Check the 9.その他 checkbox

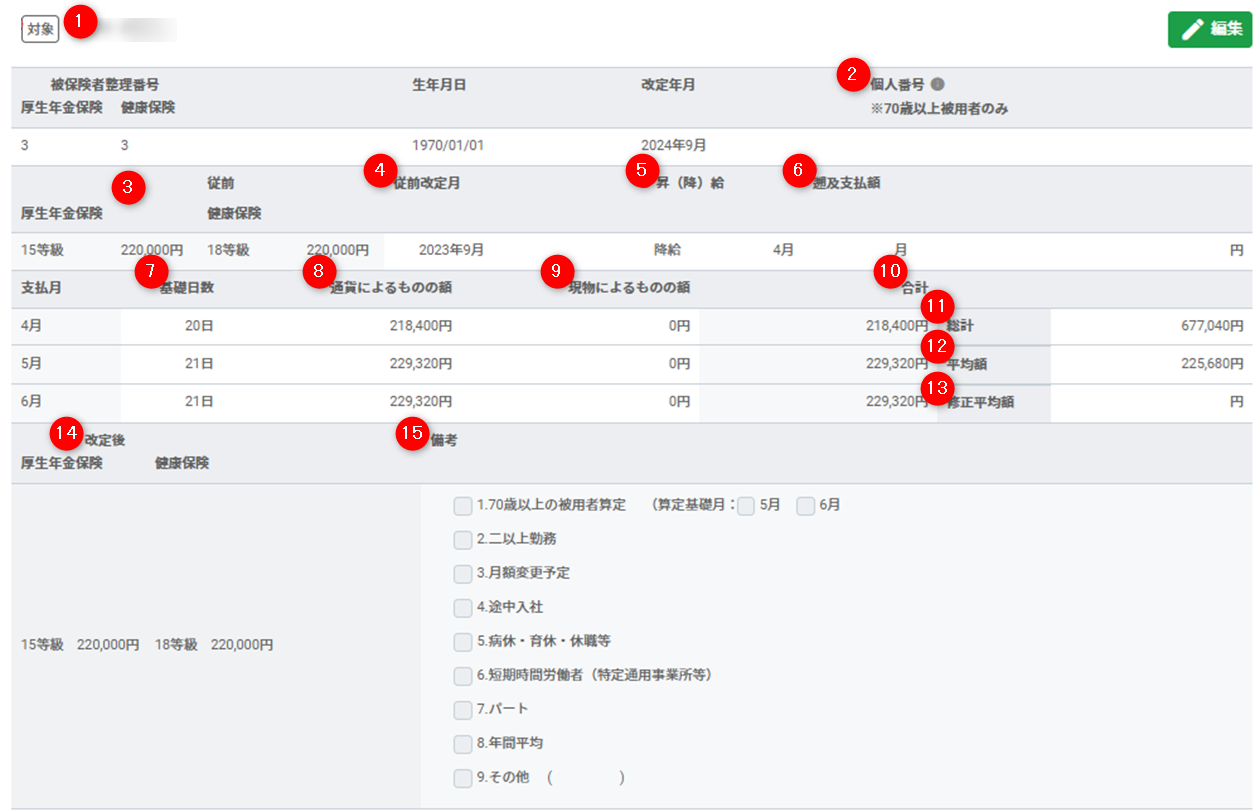pyautogui.click(x=462, y=778)
